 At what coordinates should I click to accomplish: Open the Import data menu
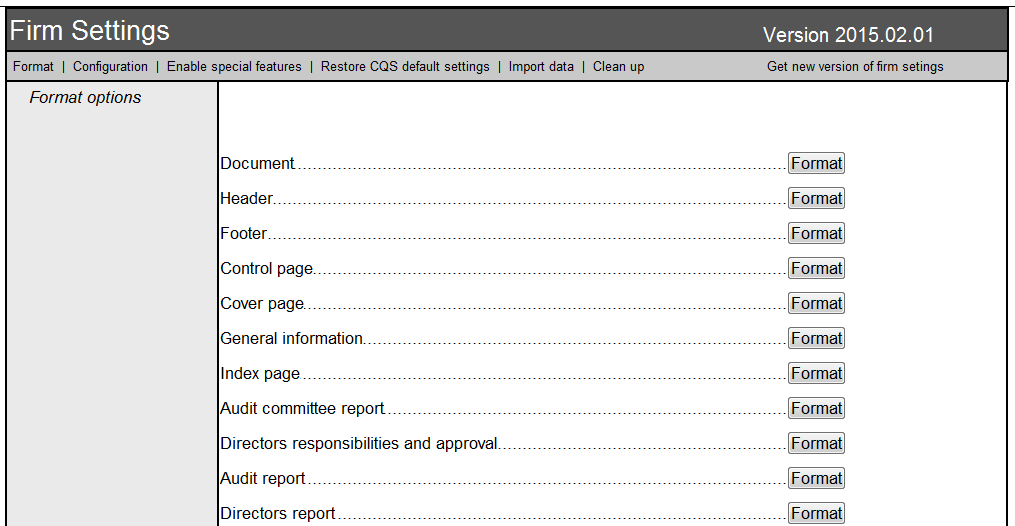coord(541,67)
